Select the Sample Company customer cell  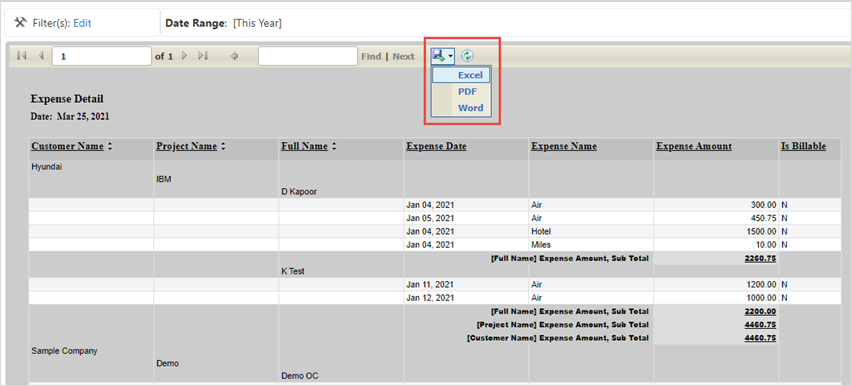[x=65, y=351]
